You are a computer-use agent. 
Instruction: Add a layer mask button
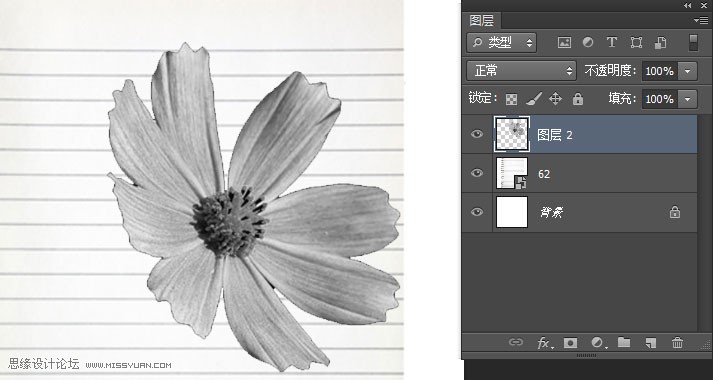pyautogui.click(x=570, y=343)
